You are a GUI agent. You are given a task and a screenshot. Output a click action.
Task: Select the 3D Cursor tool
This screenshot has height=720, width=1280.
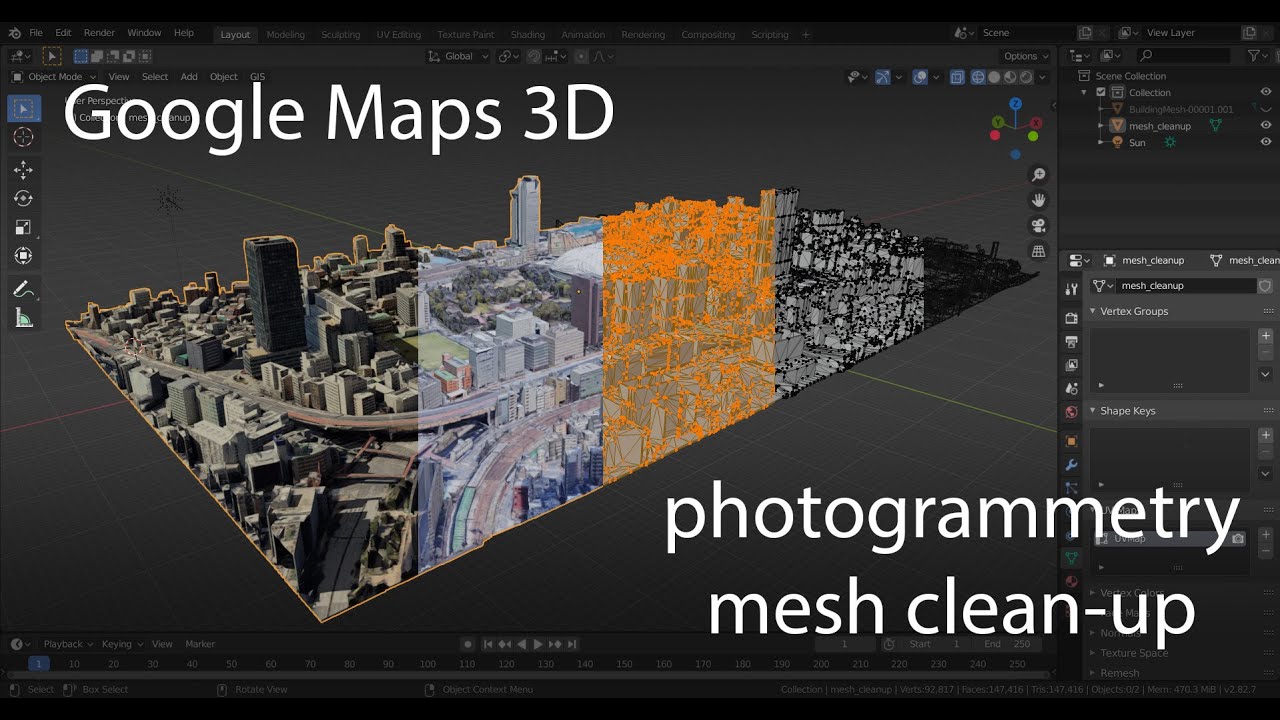tap(24, 137)
